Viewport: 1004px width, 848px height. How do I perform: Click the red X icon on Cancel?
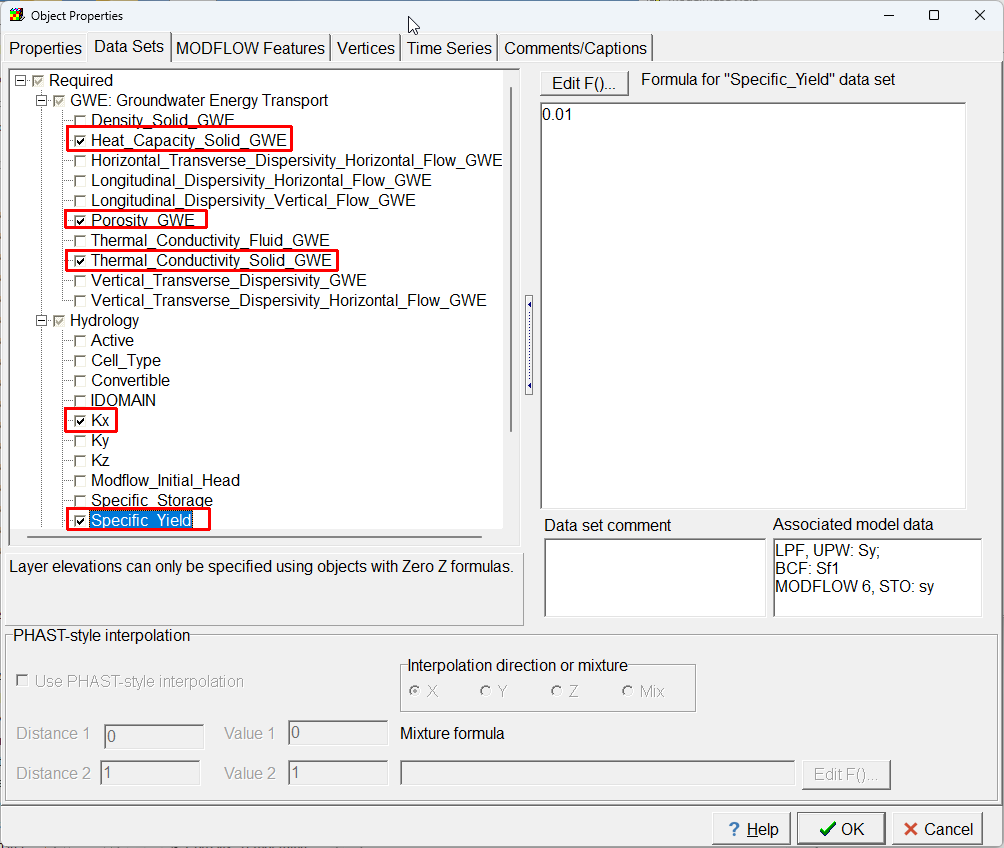pyautogui.click(x=910, y=829)
